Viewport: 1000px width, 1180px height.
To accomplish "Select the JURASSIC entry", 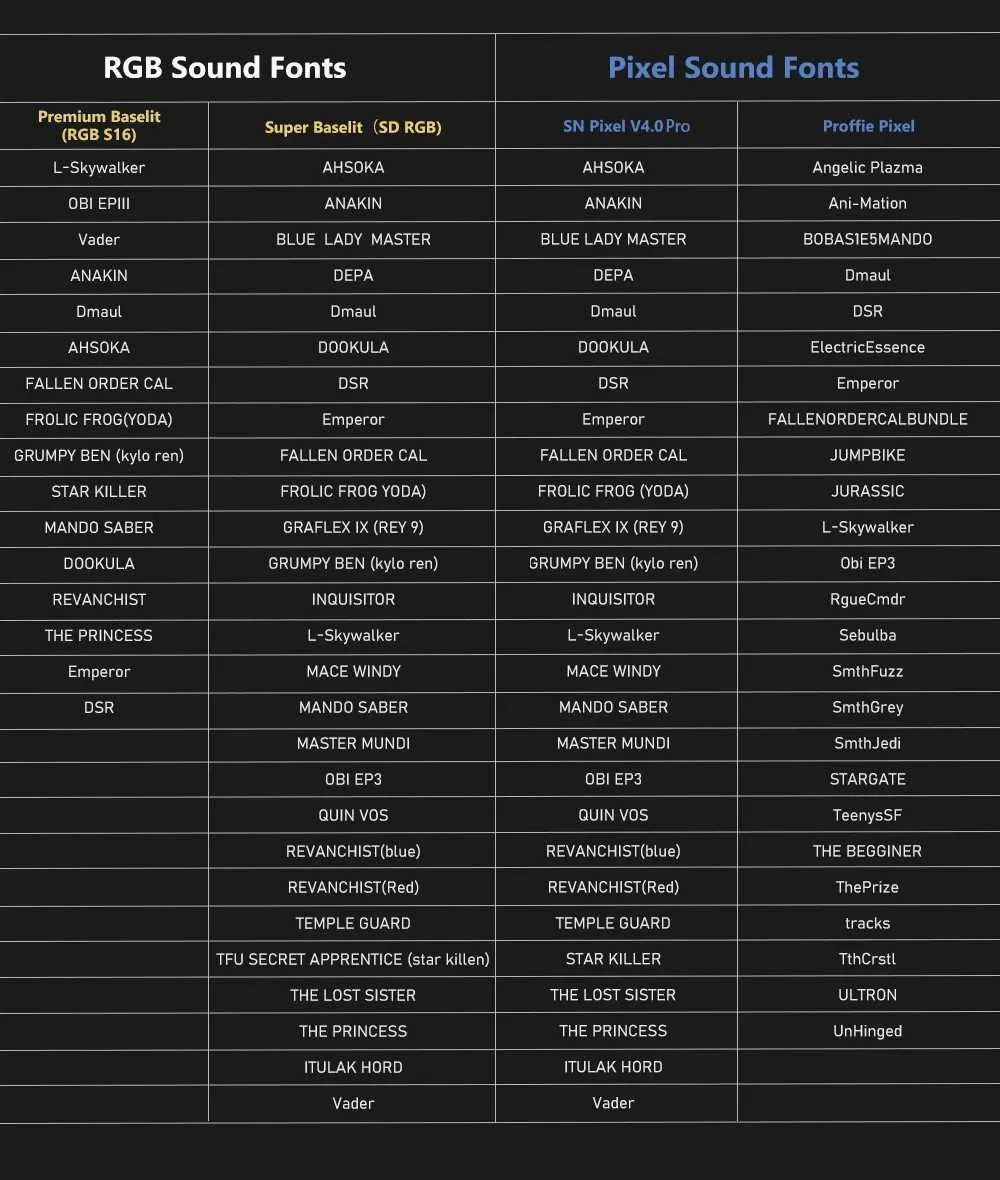I will coord(867,491).
